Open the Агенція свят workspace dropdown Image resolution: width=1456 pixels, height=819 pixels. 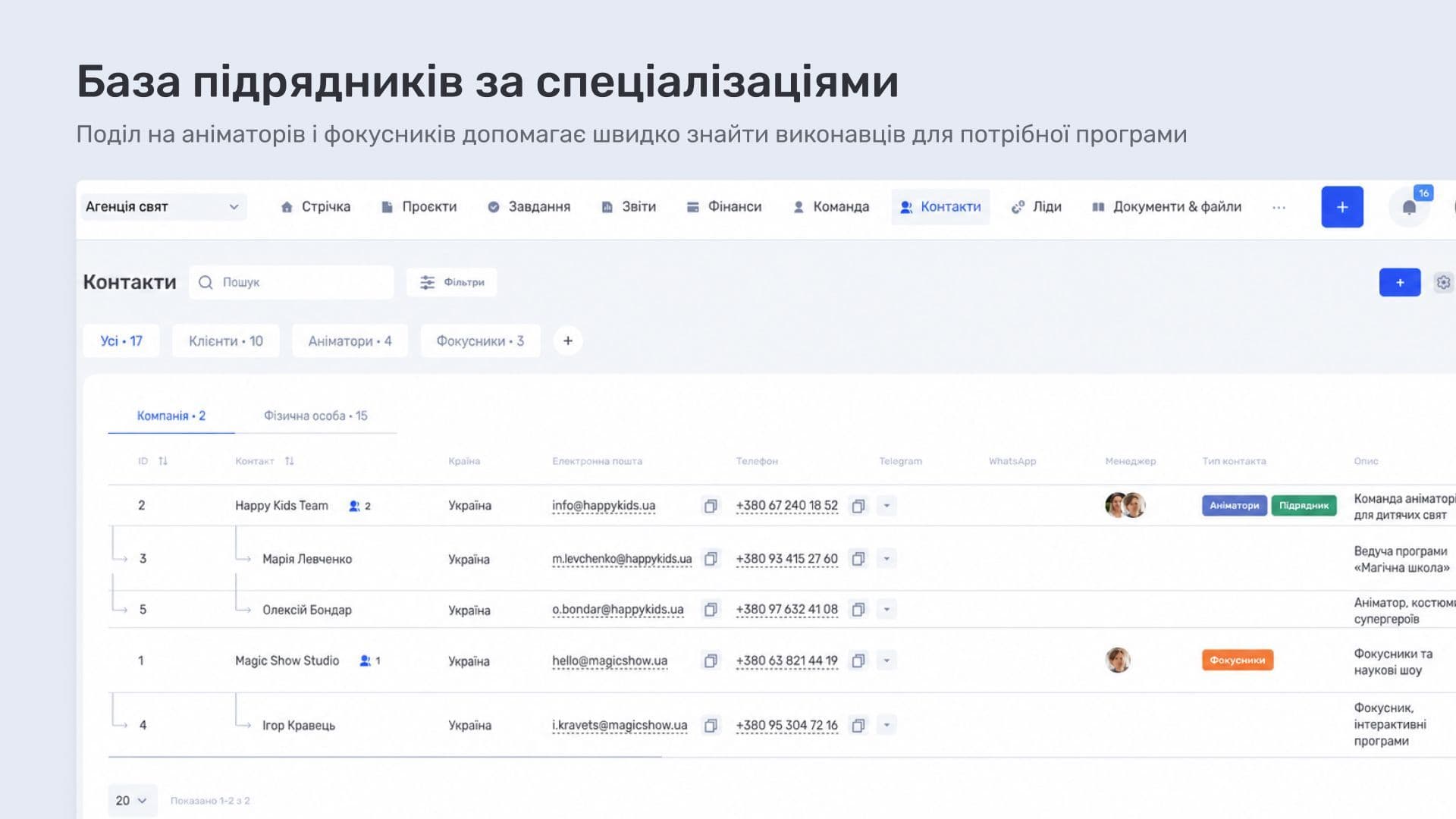click(x=164, y=207)
